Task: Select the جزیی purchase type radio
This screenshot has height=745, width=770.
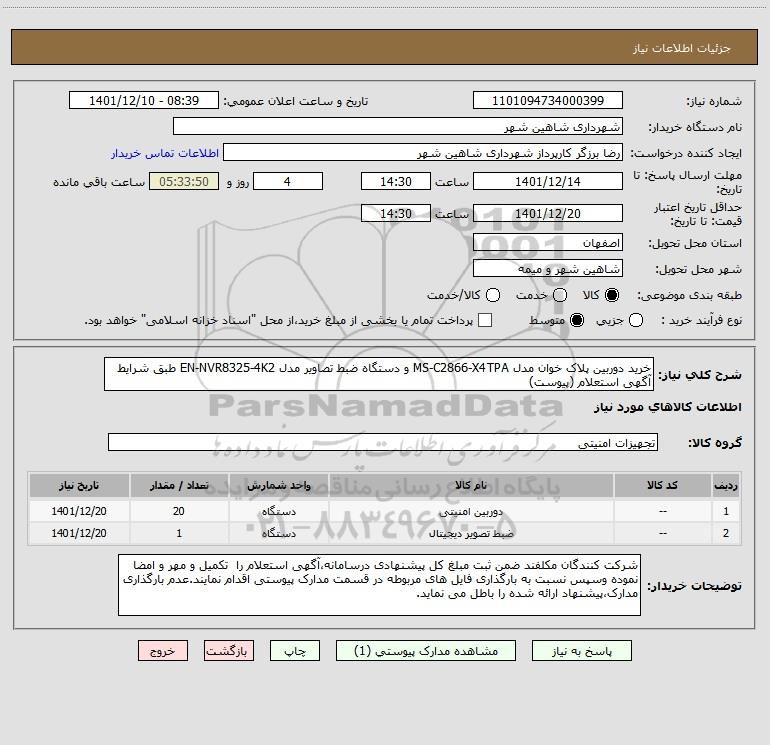Action: (x=635, y=320)
